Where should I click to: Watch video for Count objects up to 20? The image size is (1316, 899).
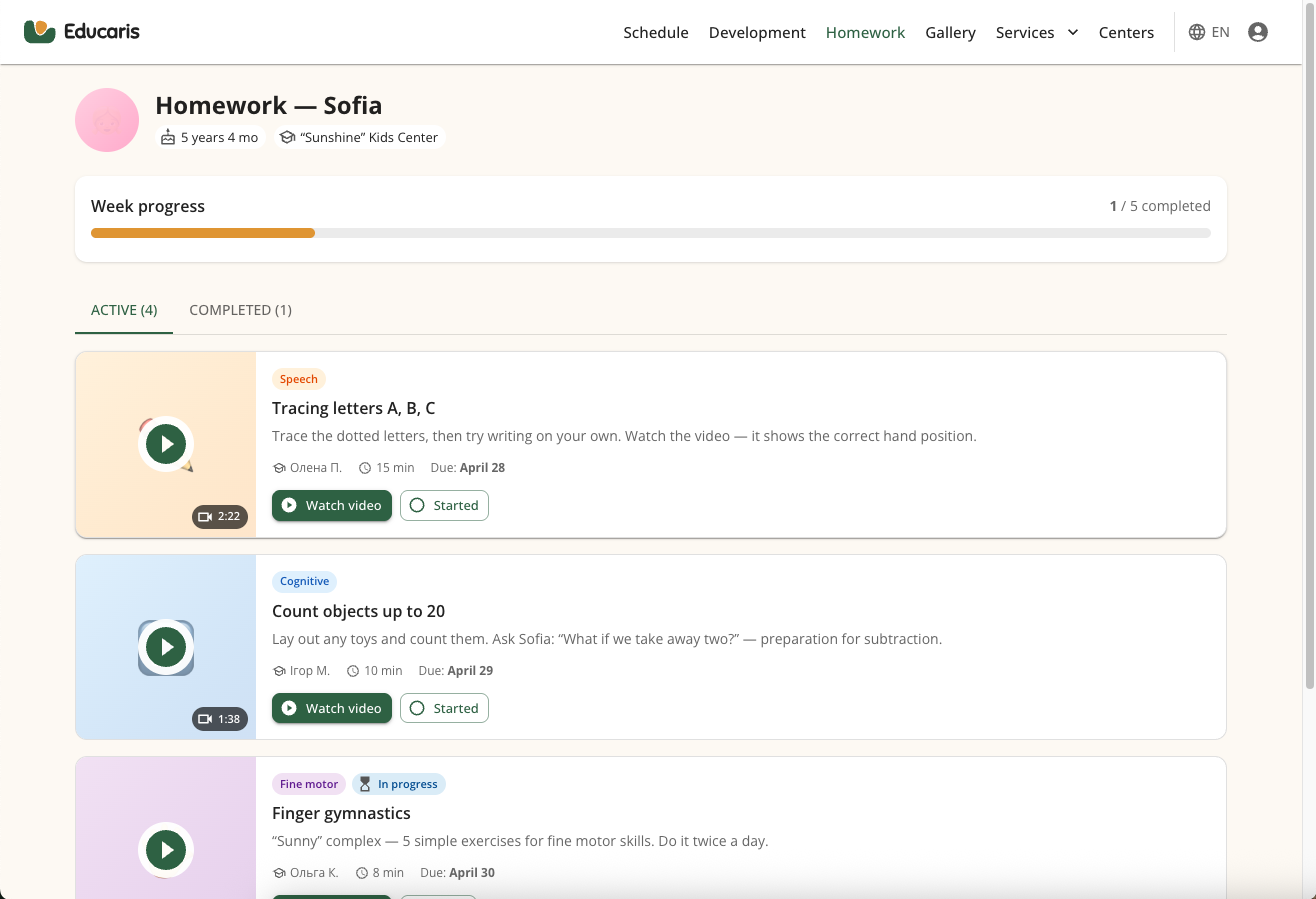pyautogui.click(x=332, y=708)
